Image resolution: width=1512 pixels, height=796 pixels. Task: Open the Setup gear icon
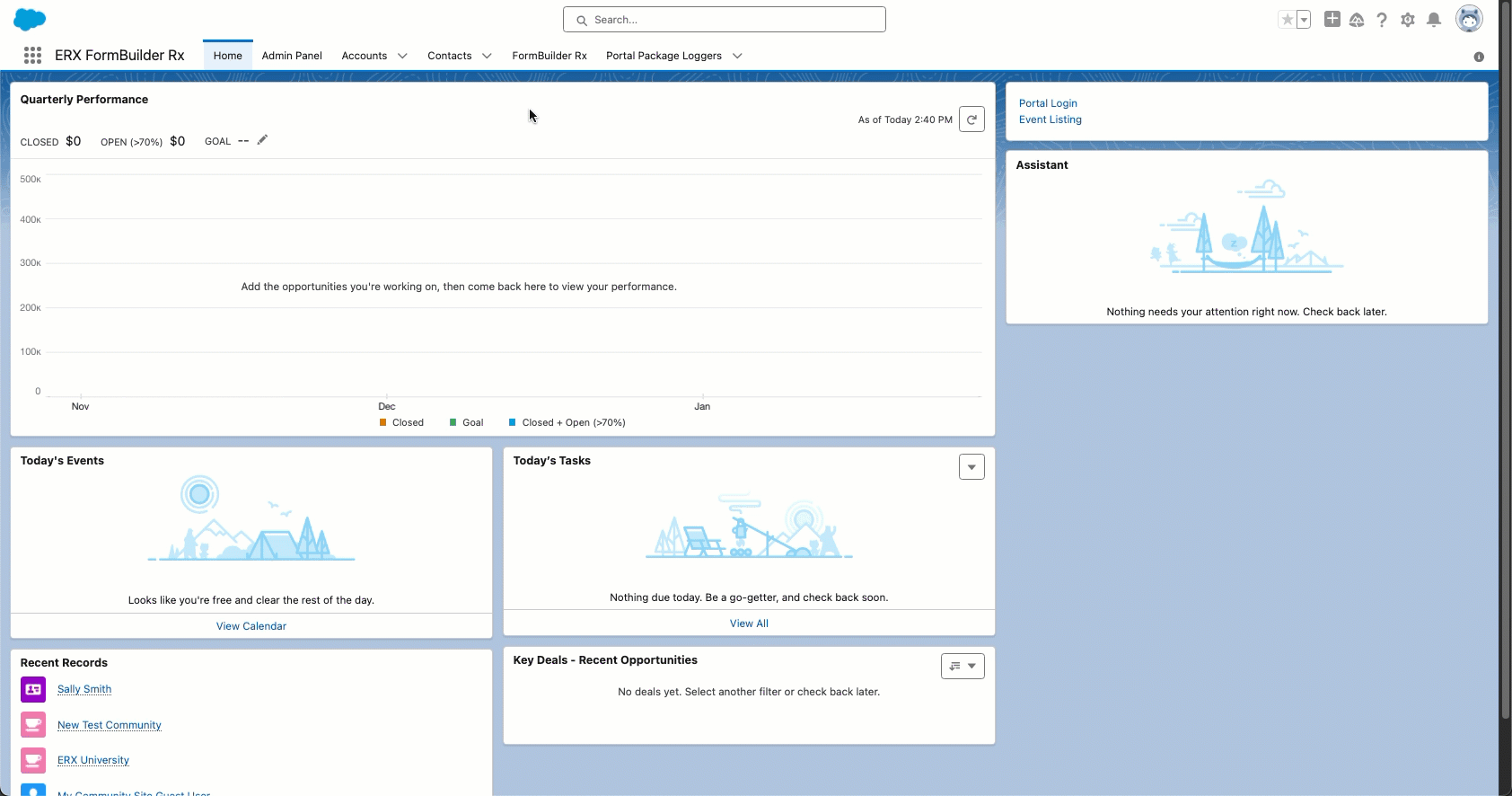coord(1408,20)
